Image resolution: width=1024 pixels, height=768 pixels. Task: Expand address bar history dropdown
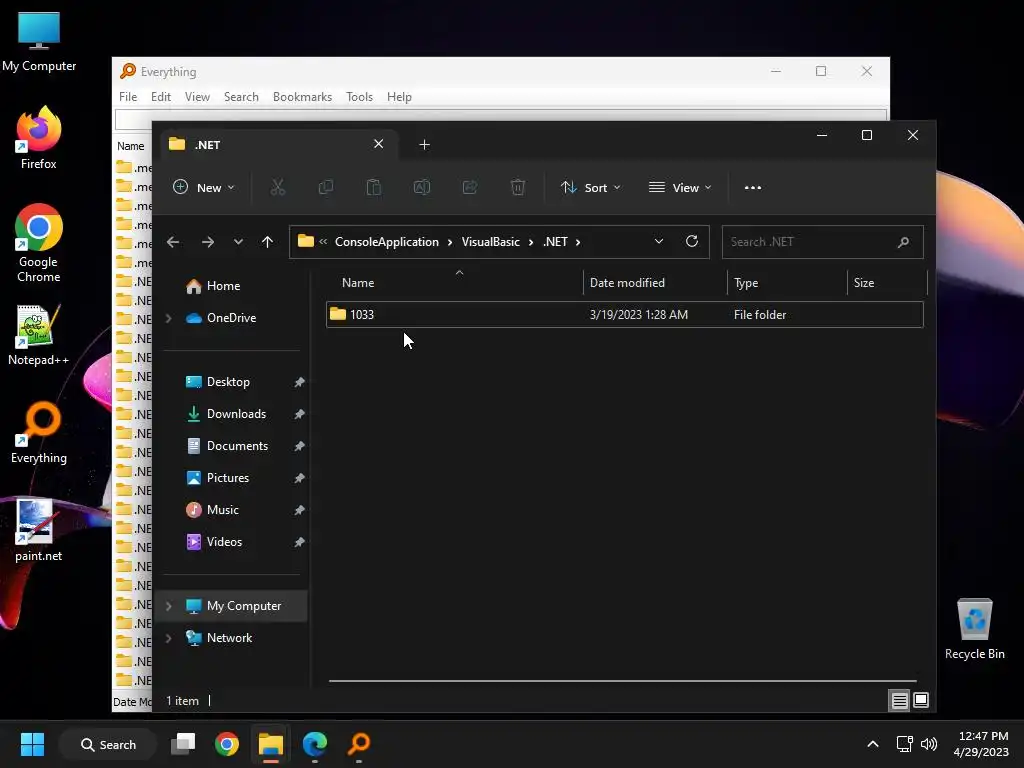(659, 242)
